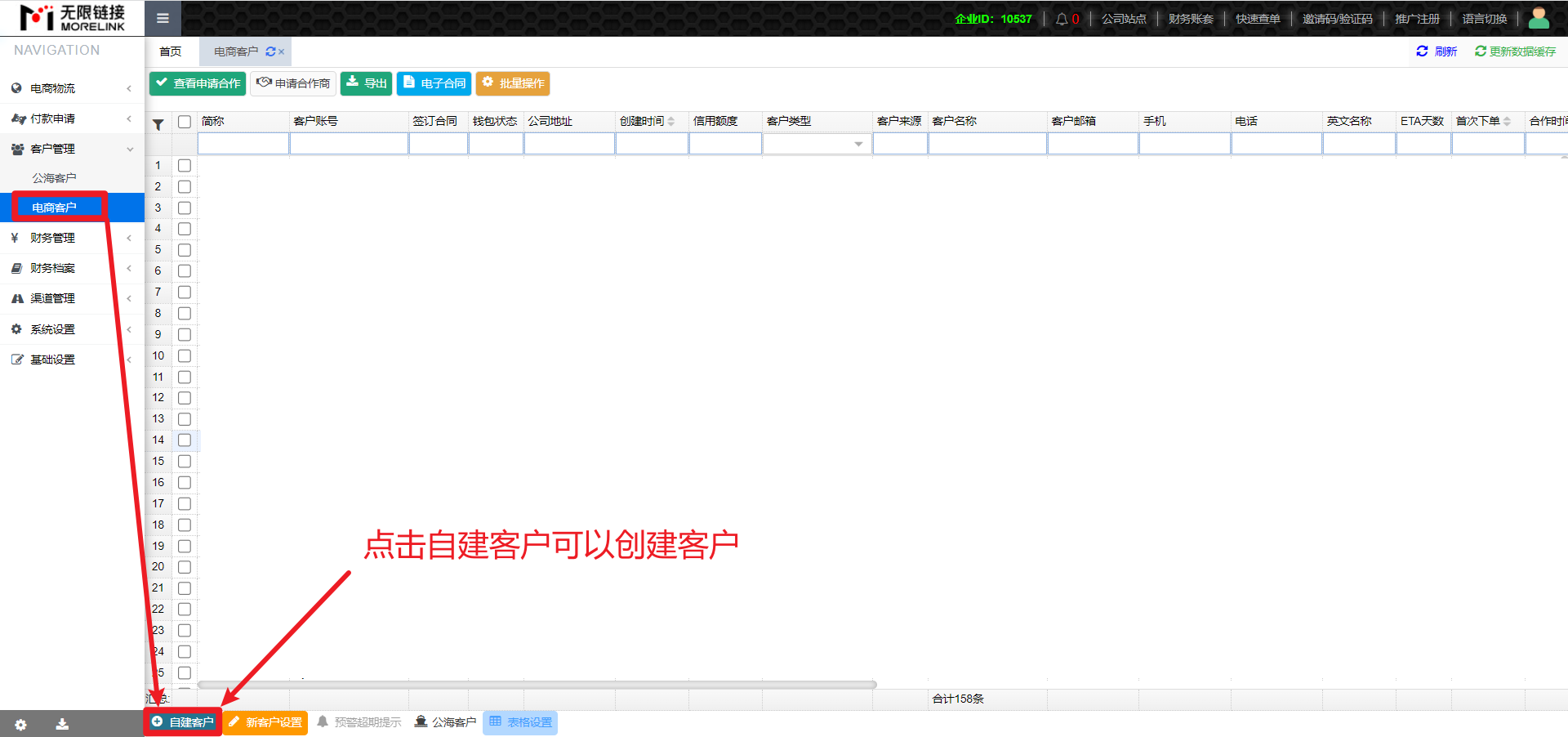Select the checkbox in row 14
Screen dimensions: 1568x737
[x=185, y=440]
